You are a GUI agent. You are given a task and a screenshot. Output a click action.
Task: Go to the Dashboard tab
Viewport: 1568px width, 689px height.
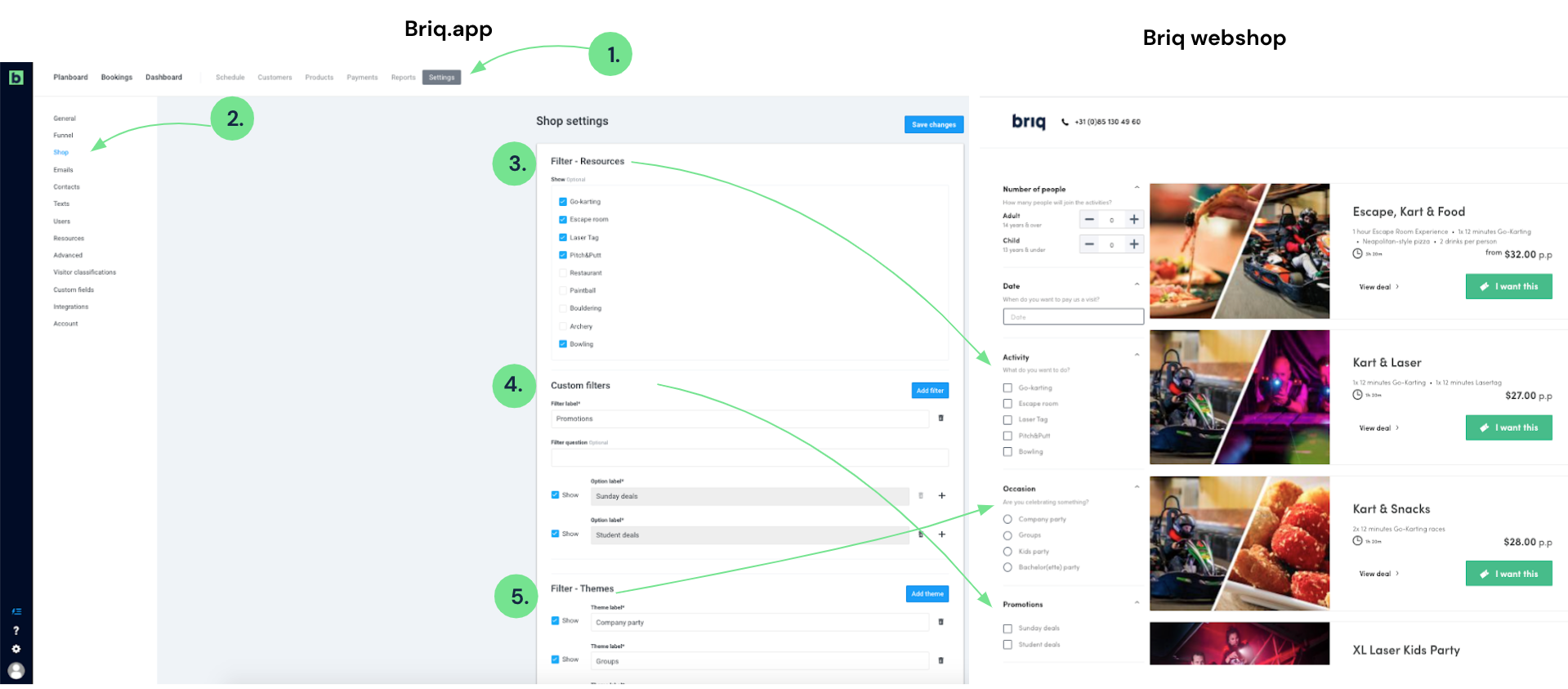(x=163, y=78)
